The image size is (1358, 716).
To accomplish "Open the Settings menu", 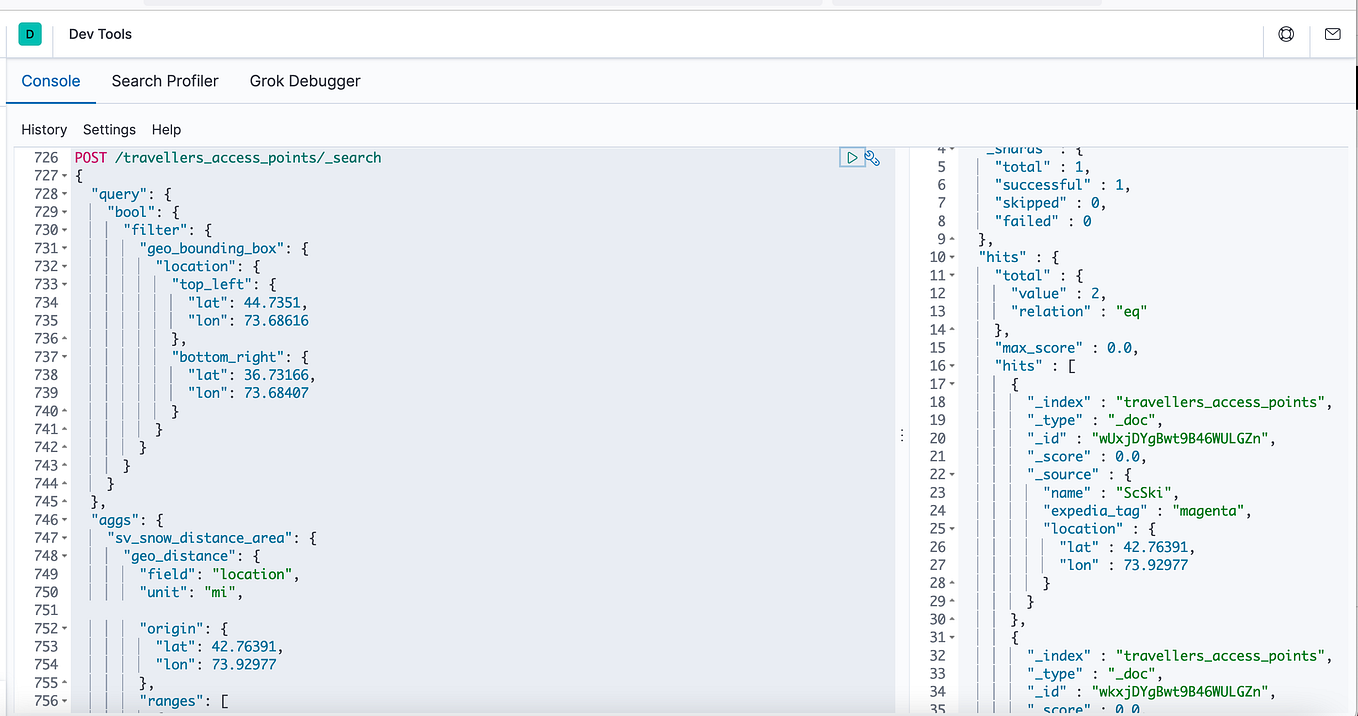I will tap(108, 129).
